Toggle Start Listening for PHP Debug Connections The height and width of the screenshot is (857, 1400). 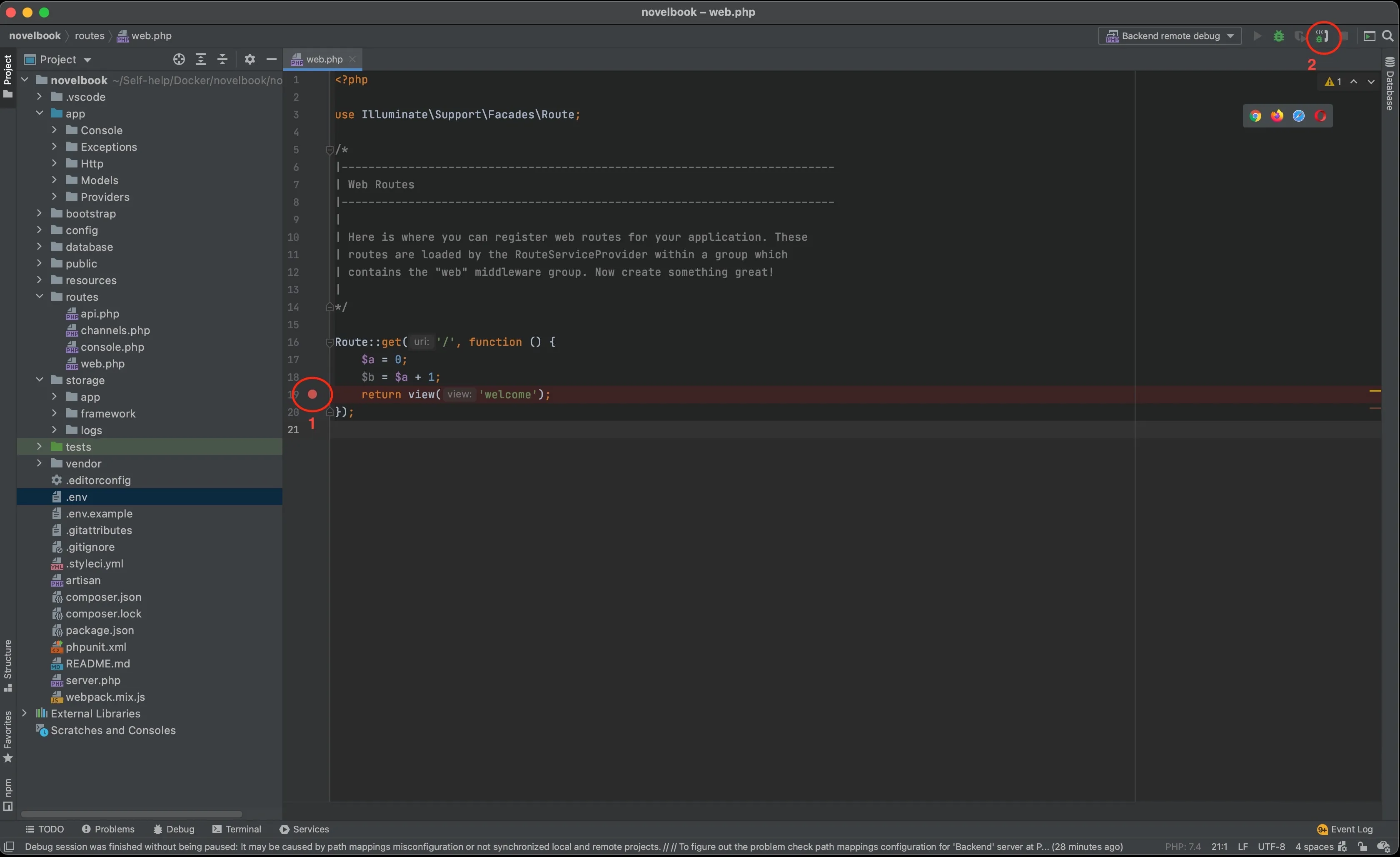1322,36
